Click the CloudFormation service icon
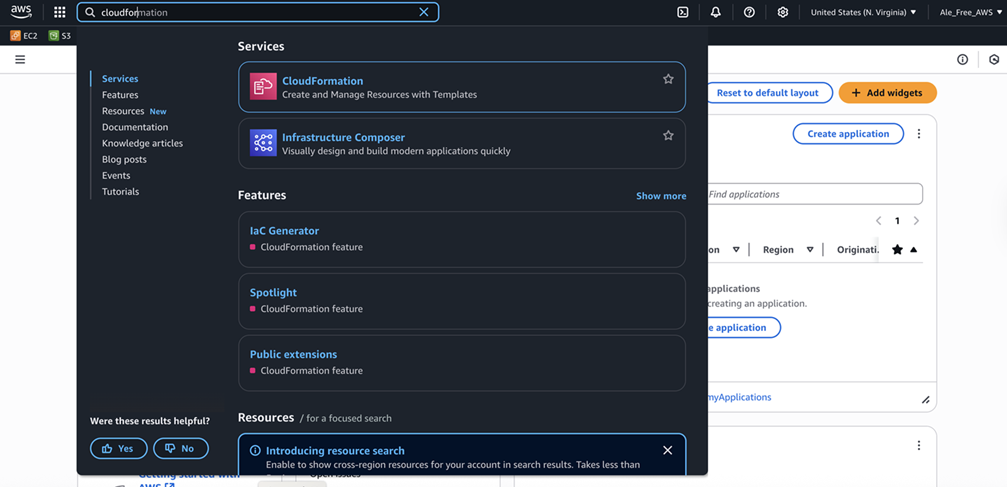1007x487 pixels. click(x=263, y=87)
